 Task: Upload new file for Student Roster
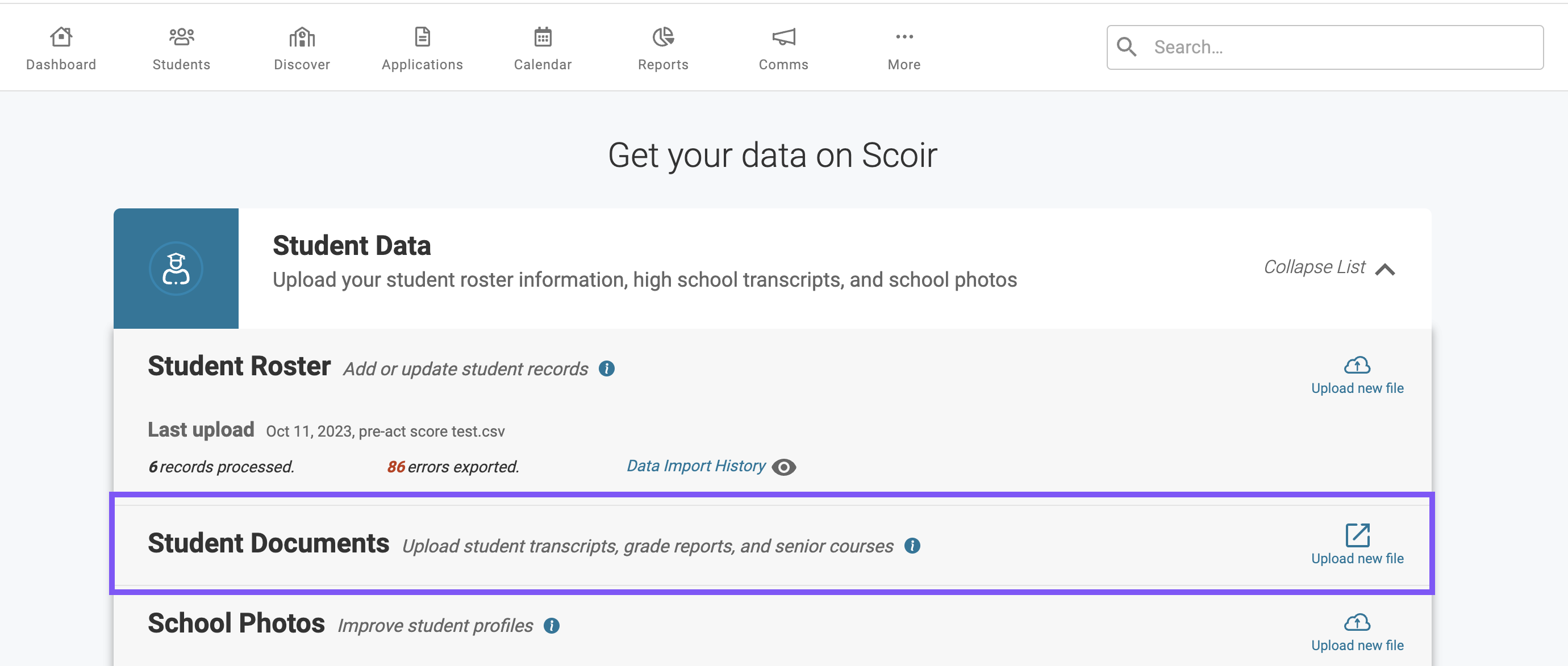[x=1357, y=376]
